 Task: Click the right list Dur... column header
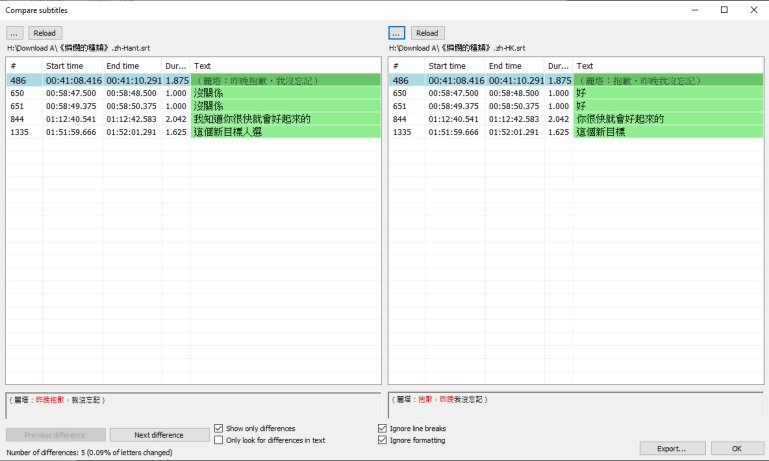tap(559, 66)
